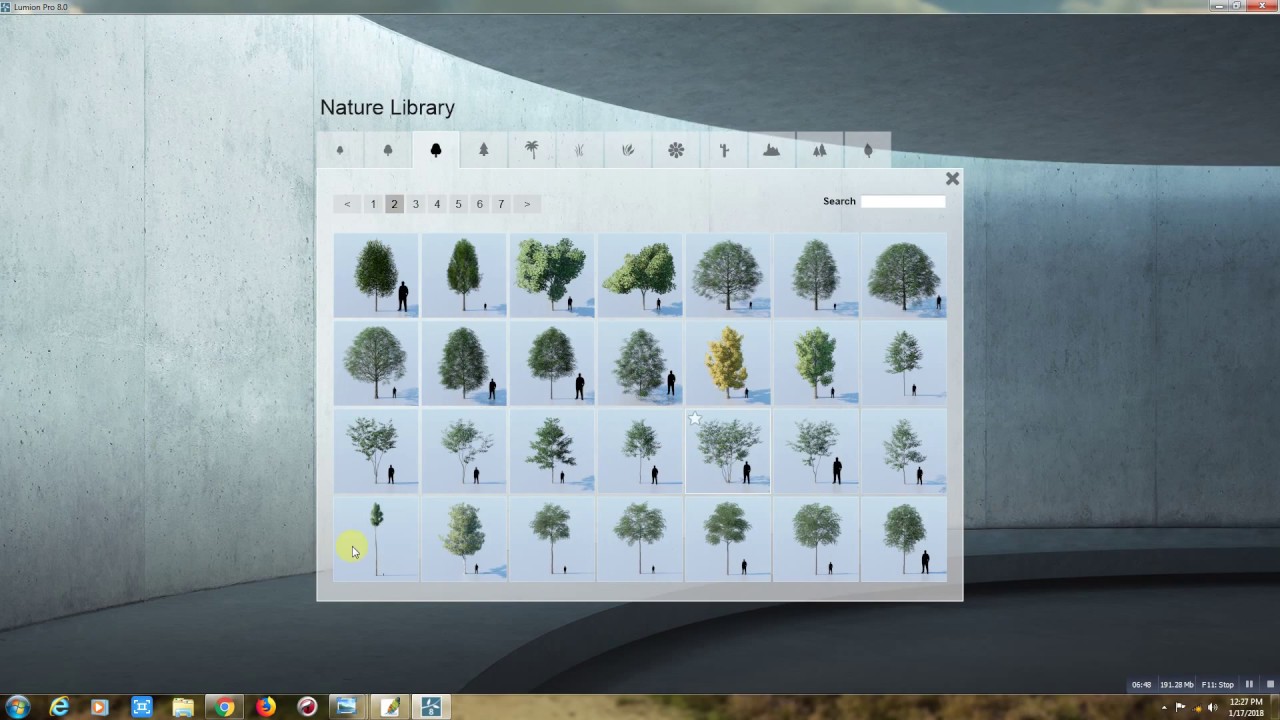Launch Firefox from the taskbar
Image resolution: width=1280 pixels, height=720 pixels.
coord(266,707)
